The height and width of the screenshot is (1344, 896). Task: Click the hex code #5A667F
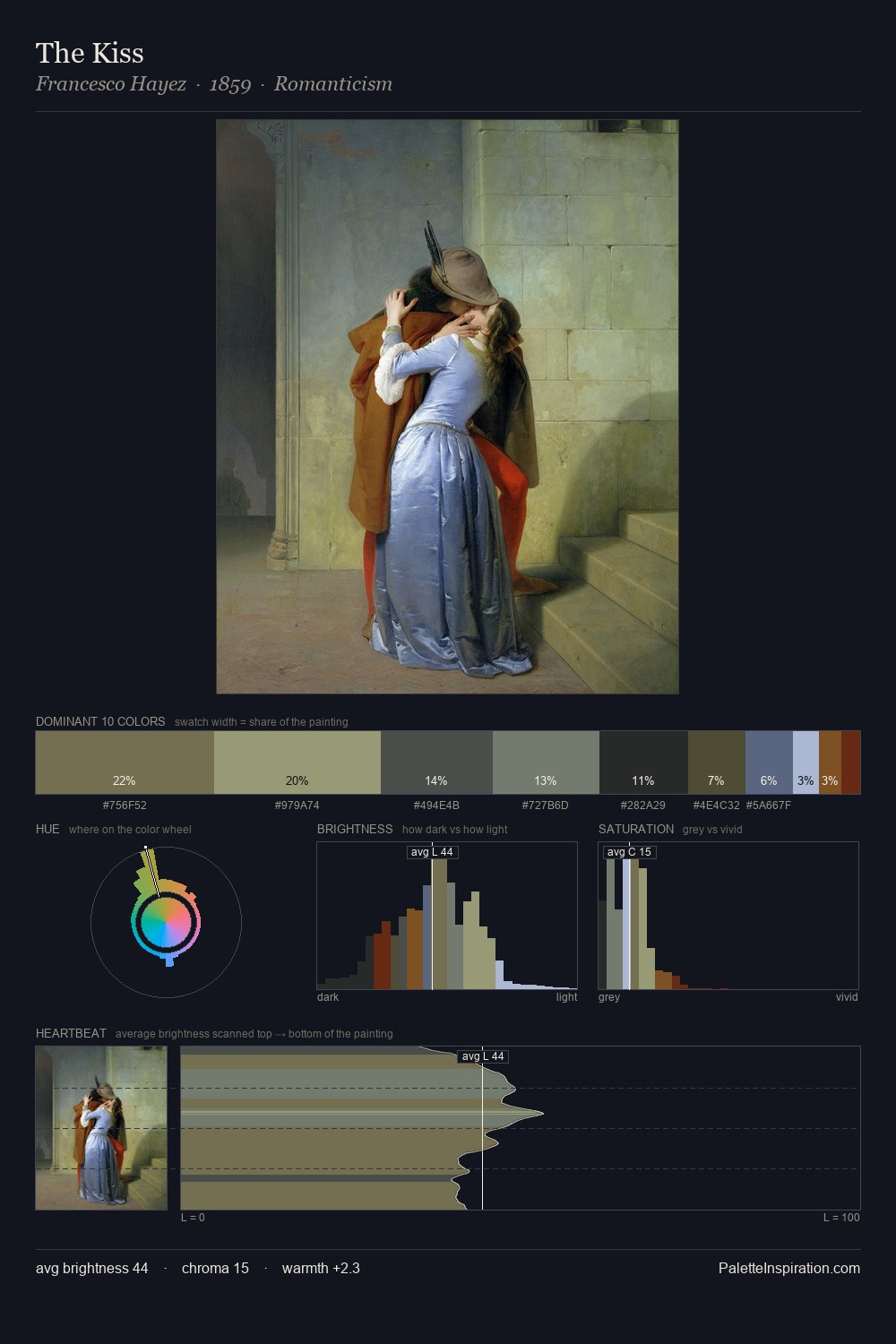click(x=769, y=806)
